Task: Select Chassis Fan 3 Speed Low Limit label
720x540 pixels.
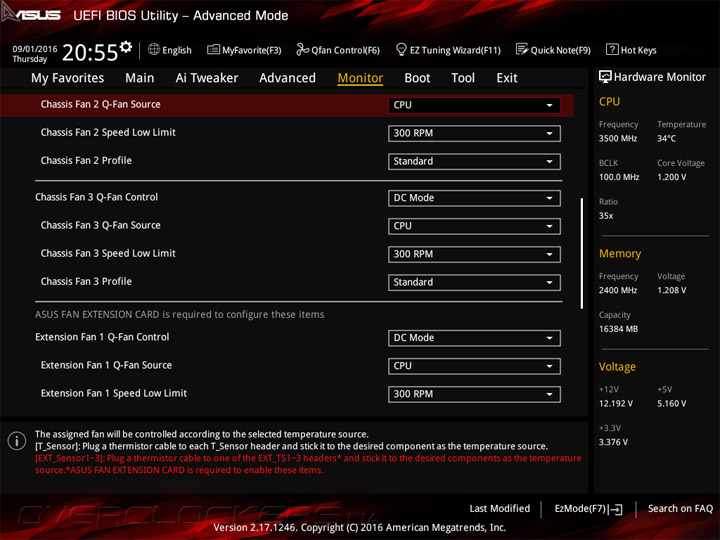Action: click(108, 253)
